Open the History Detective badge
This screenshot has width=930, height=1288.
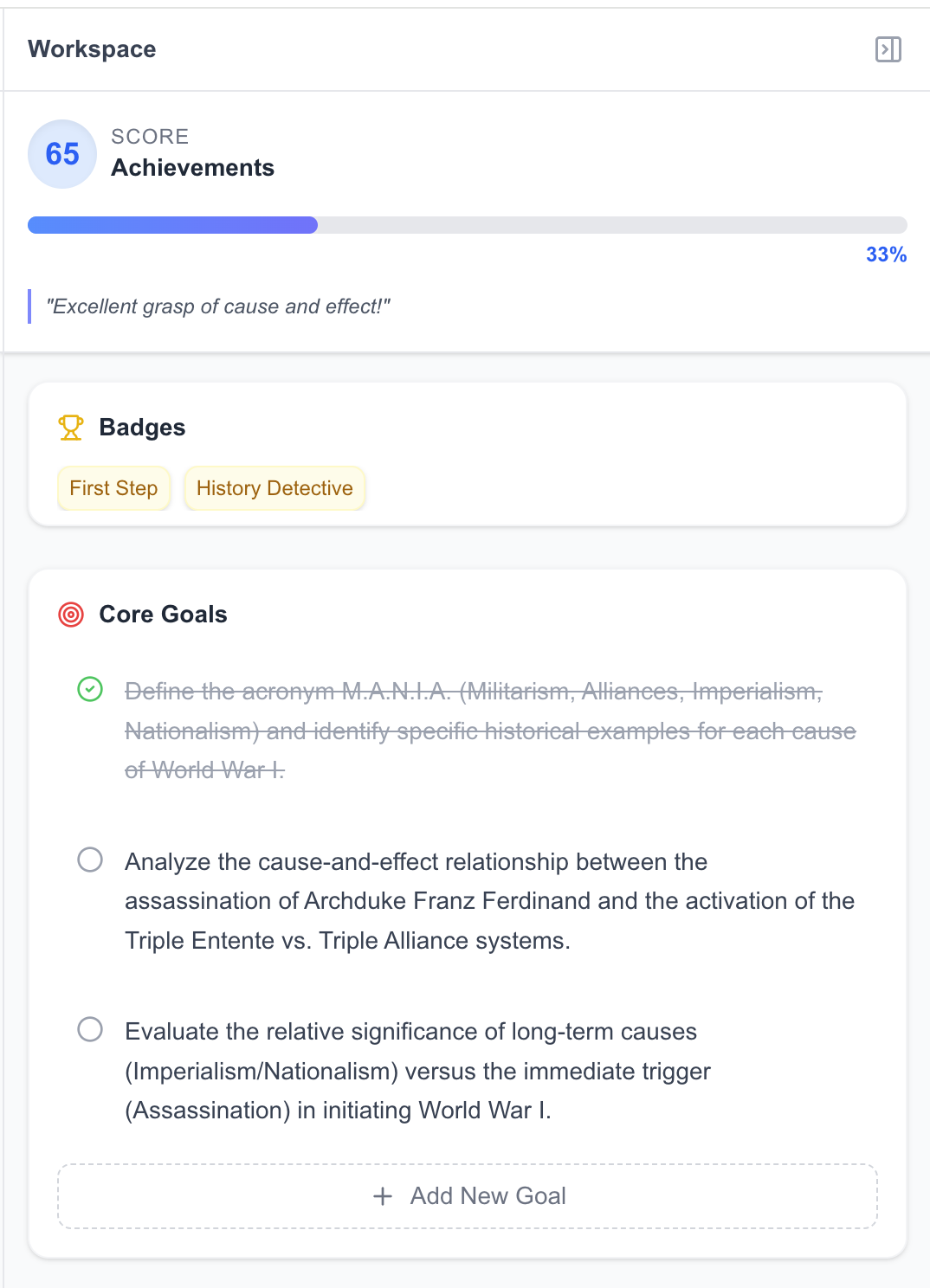(x=274, y=488)
